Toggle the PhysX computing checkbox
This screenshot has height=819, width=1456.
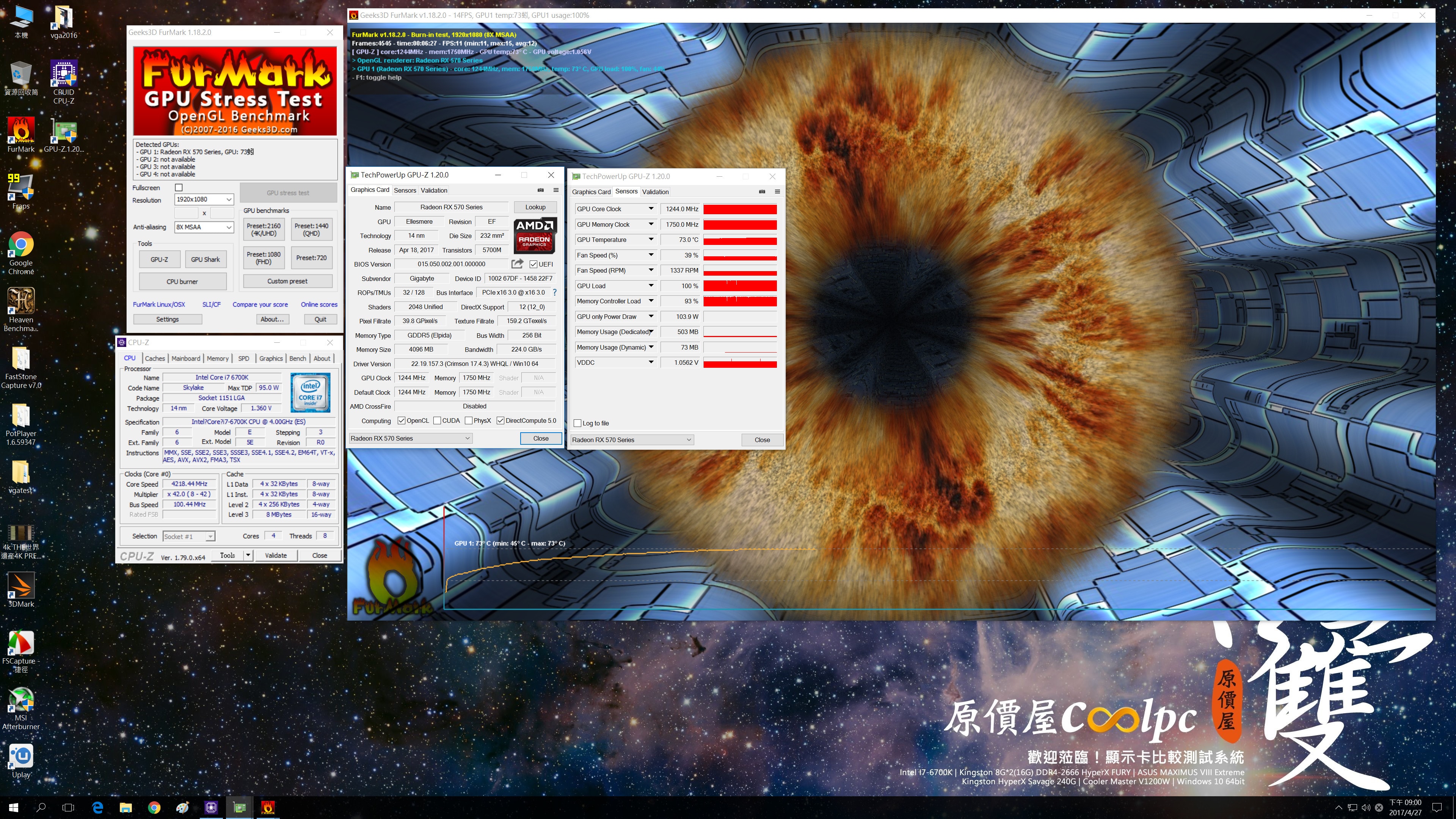pyautogui.click(x=469, y=420)
